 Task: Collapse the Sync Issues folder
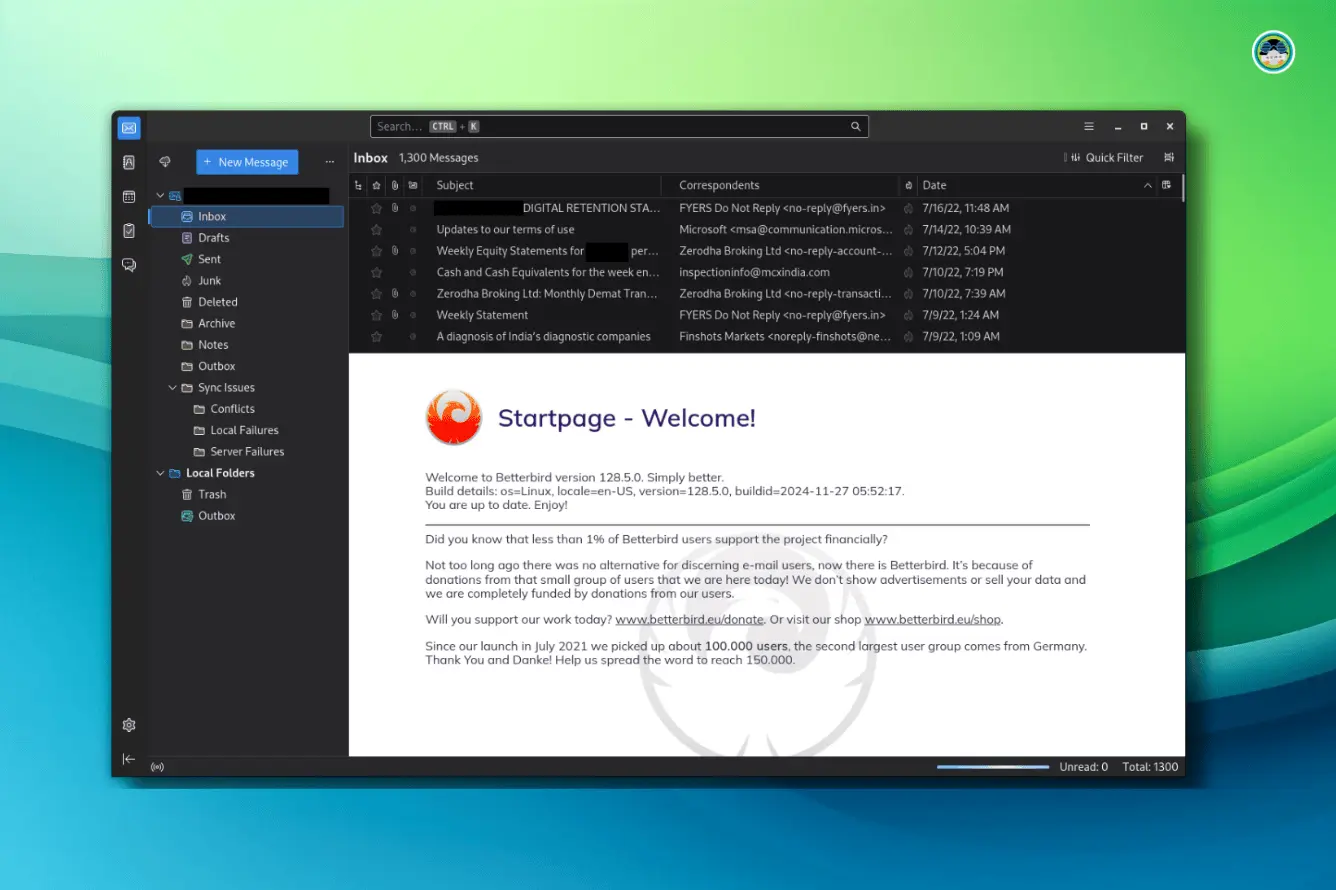[x=173, y=388]
